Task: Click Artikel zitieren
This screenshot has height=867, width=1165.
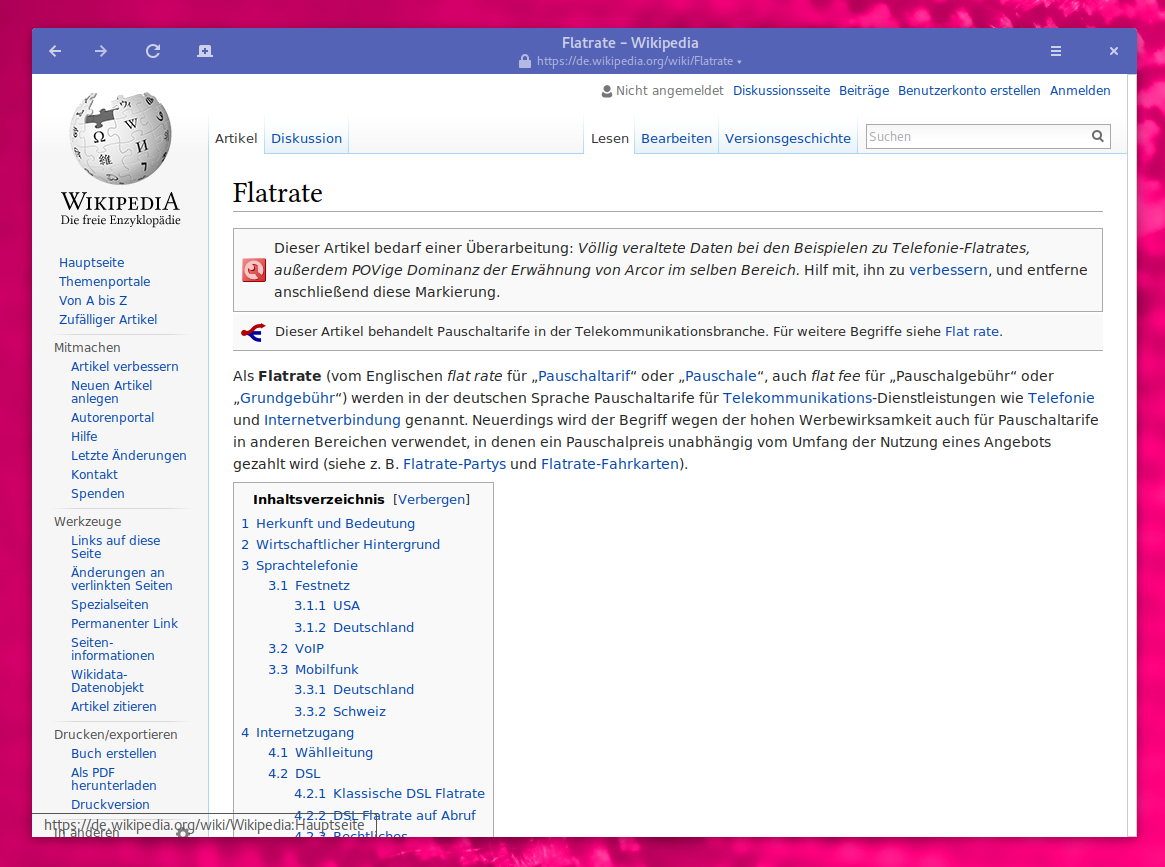Action: point(114,707)
